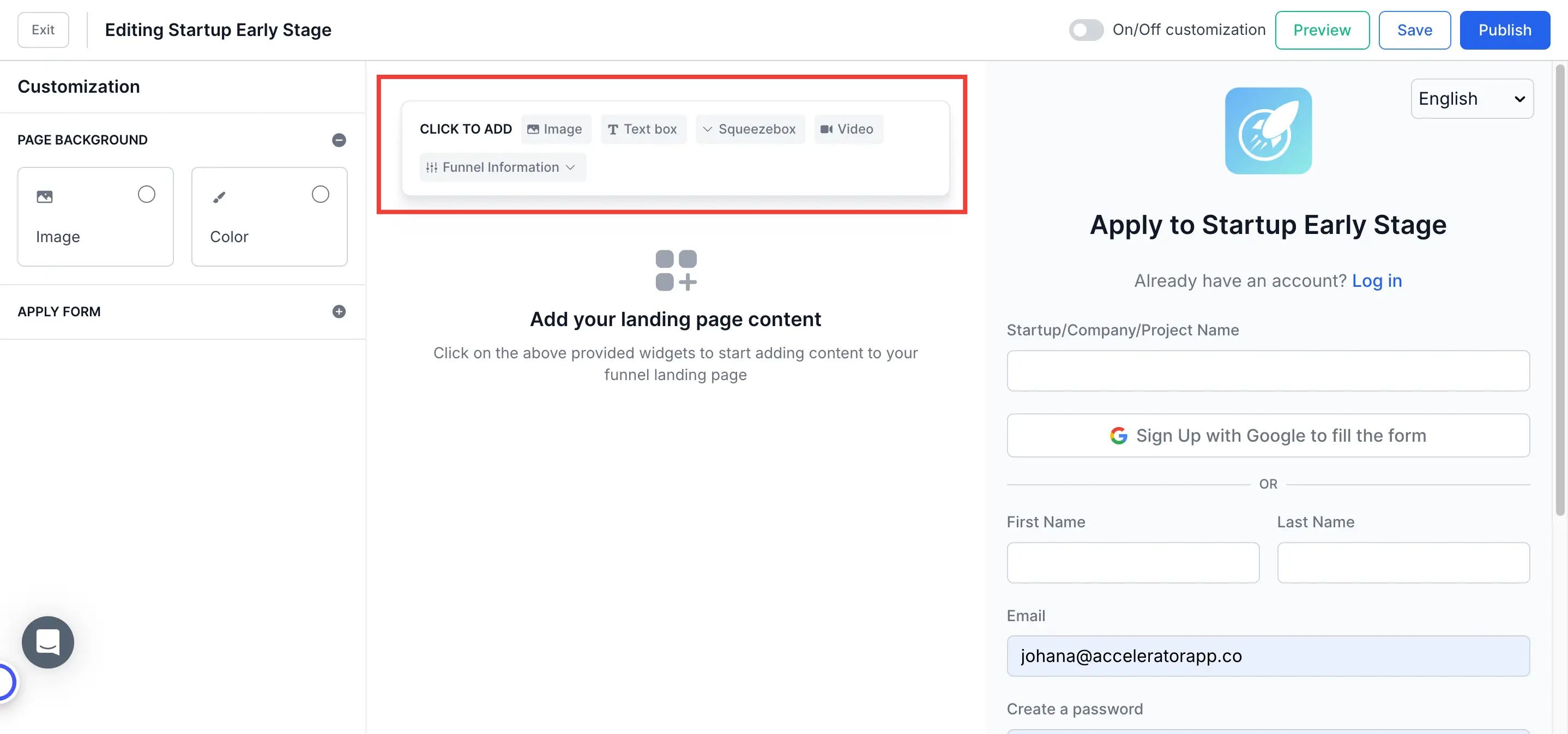This screenshot has width=1568, height=734.
Task: Open the chat support bubble icon
Action: click(47, 642)
